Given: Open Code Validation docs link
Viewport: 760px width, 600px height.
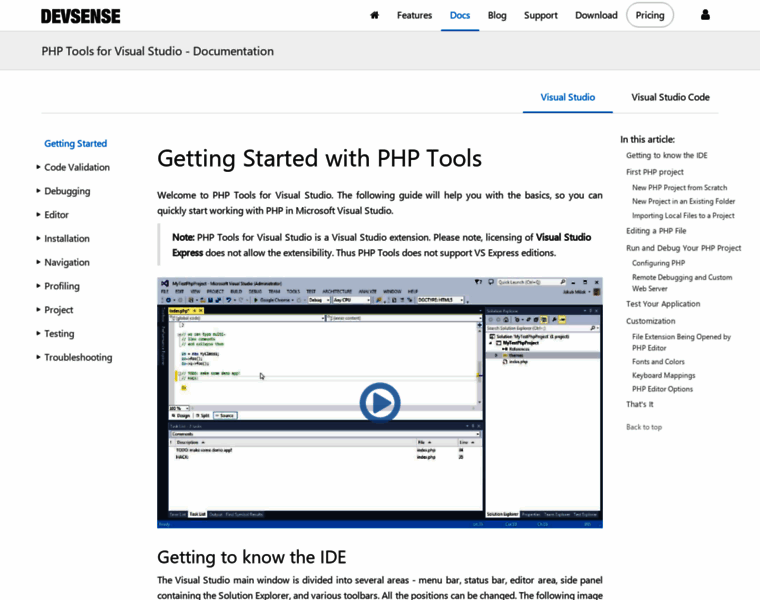Looking at the screenshot, I should point(77,167).
